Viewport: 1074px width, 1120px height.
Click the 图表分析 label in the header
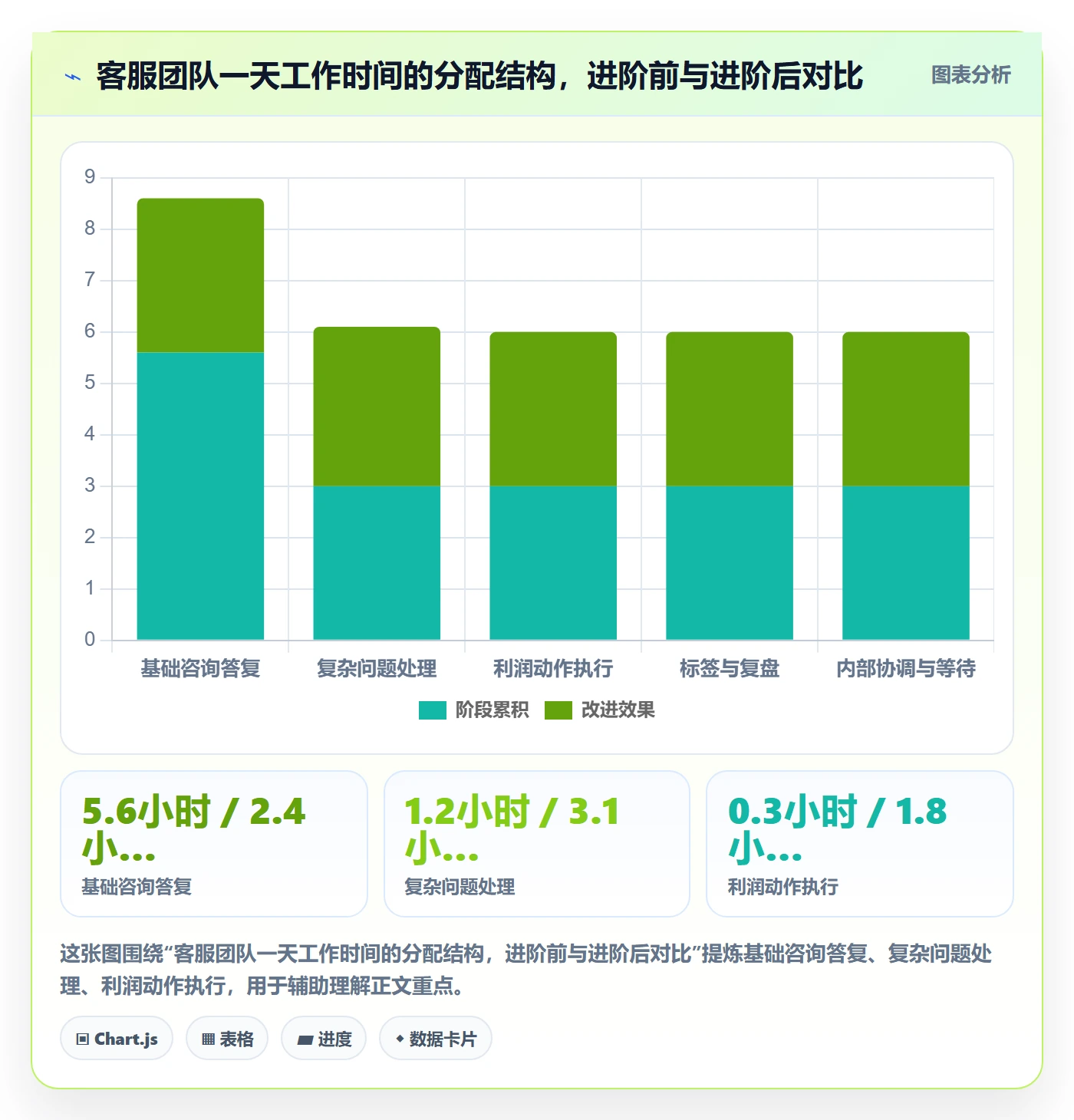click(x=970, y=75)
